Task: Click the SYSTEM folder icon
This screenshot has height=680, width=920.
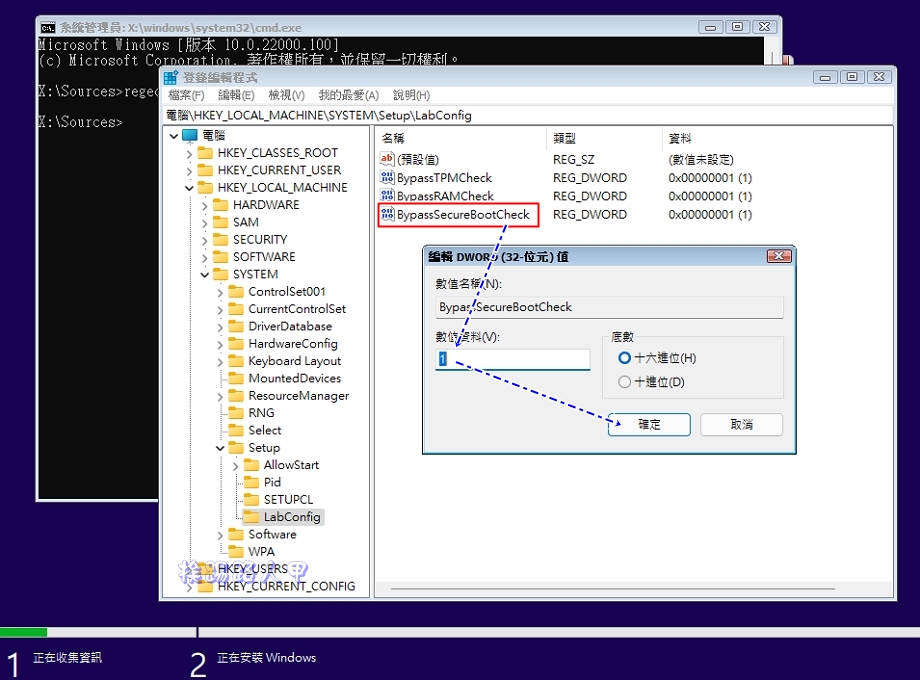Action: pos(221,274)
